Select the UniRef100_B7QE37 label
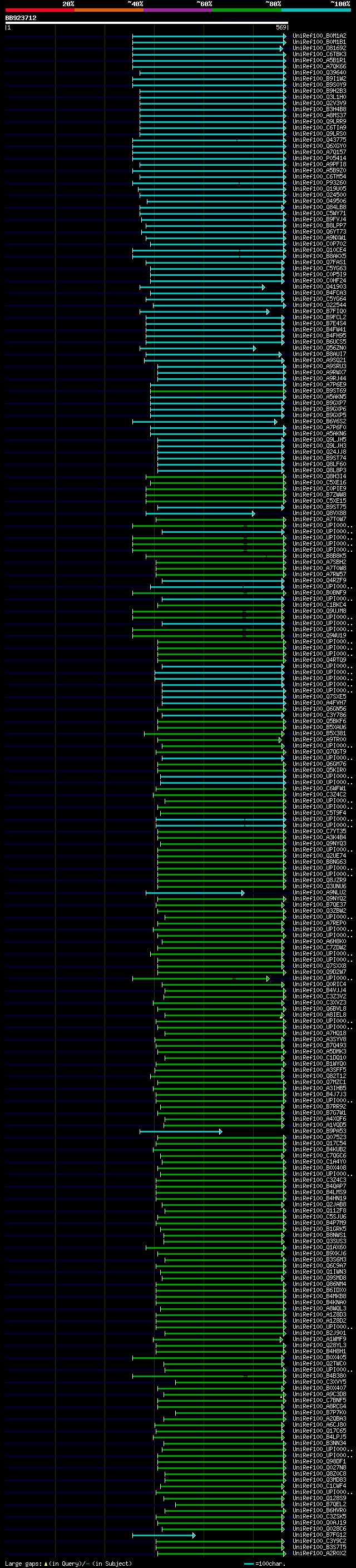356x1568 pixels. click(319, 905)
